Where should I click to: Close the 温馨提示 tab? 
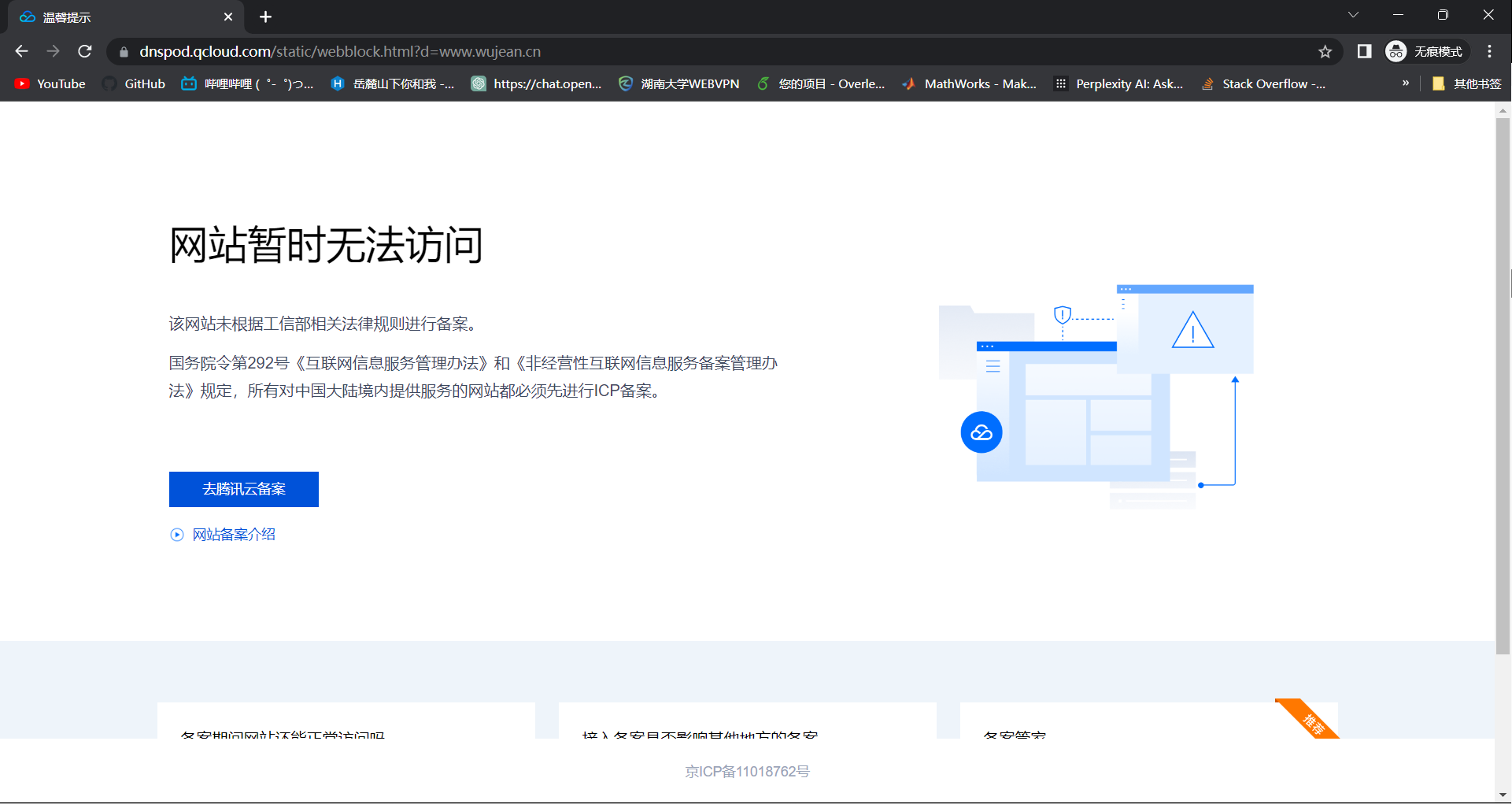[x=228, y=17]
